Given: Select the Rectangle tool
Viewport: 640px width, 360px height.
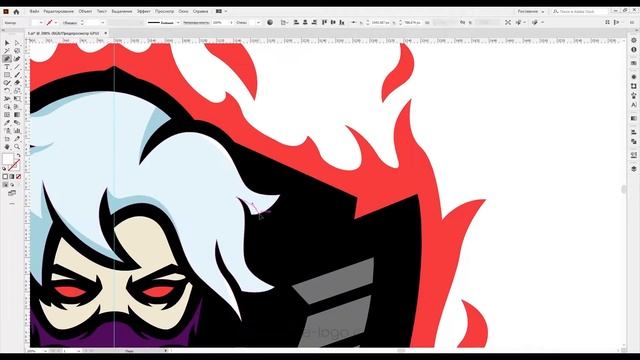Looking at the screenshot, I should [7, 75].
